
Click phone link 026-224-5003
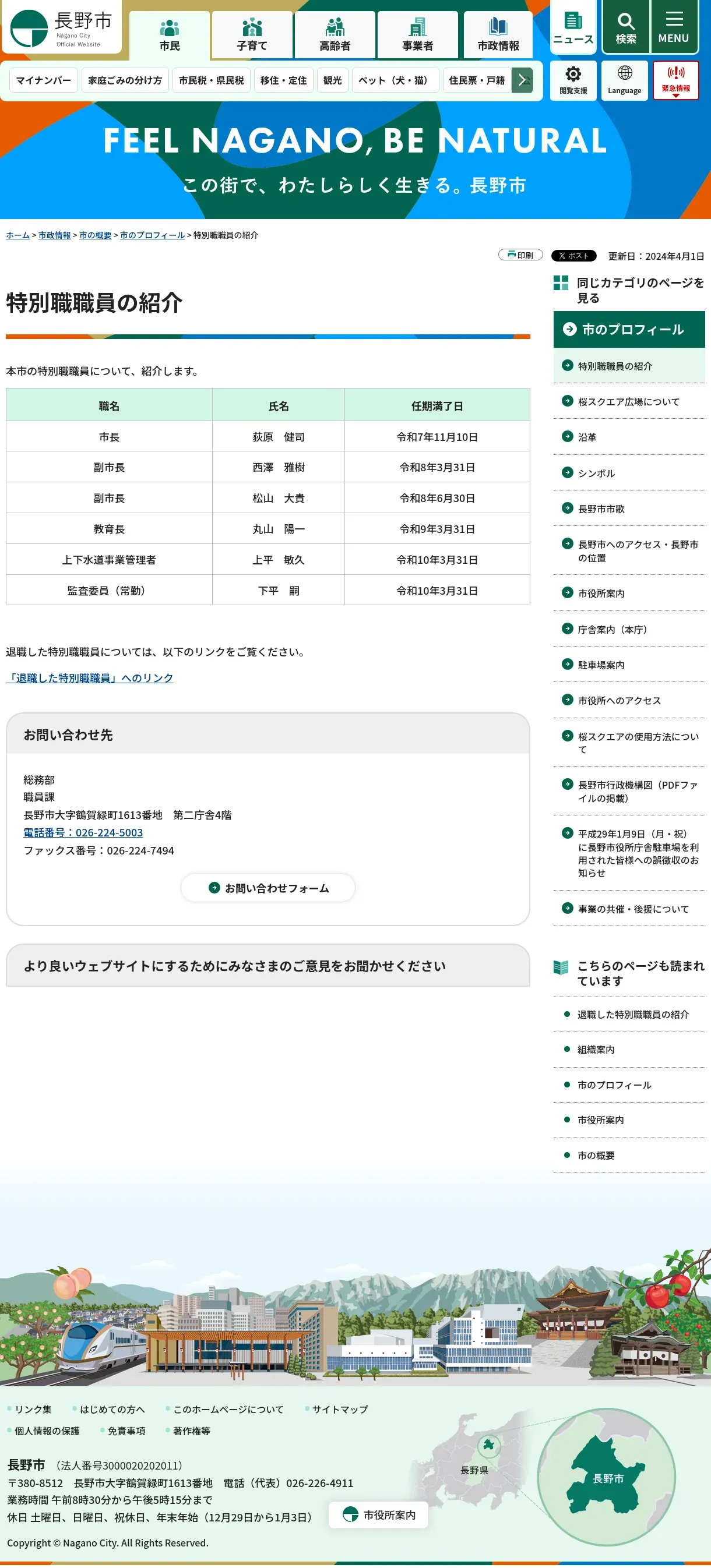click(83, 833)
